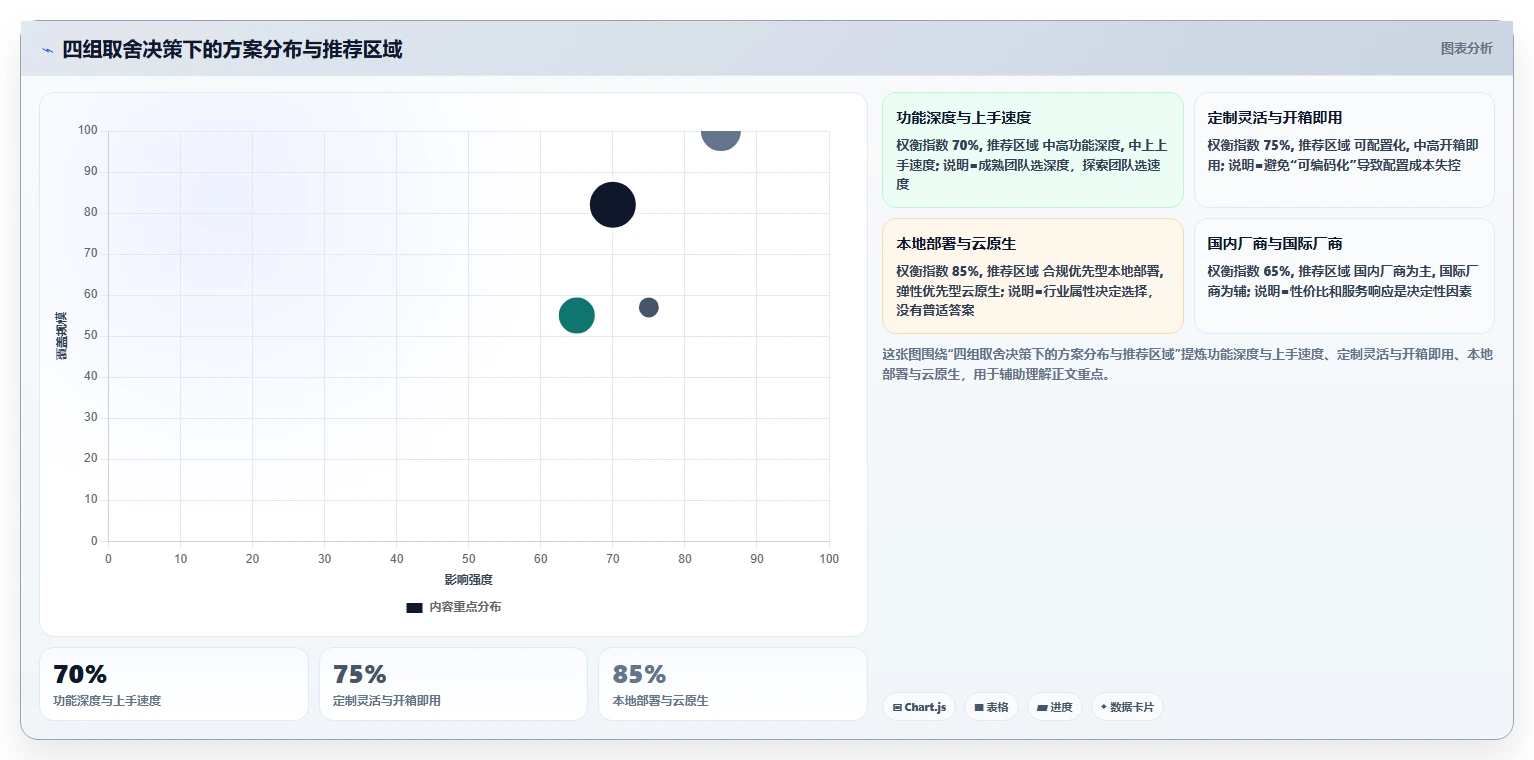Viewport: 1534px width, 760px height.
Task: Select the 数据卡片 tag chip
Action: (x=1127, y=707)
